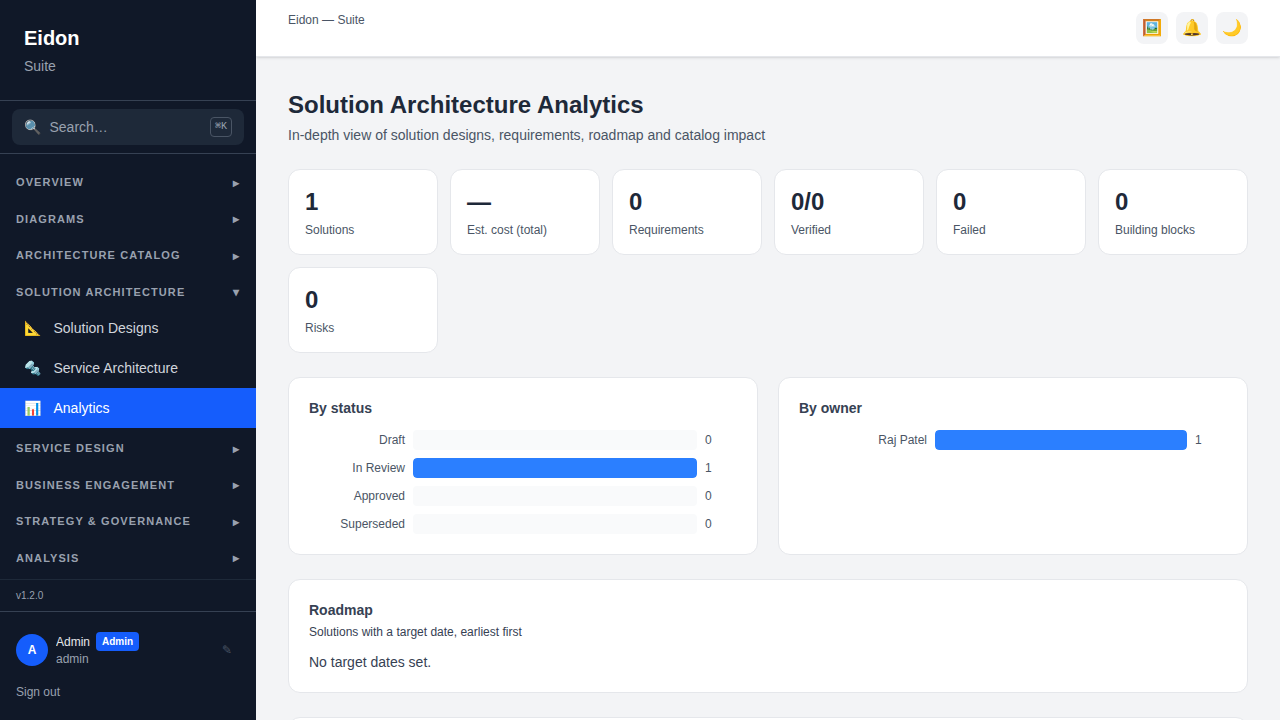
Task: Click the 'No target dates set.' text
Action: click(370, 662)
